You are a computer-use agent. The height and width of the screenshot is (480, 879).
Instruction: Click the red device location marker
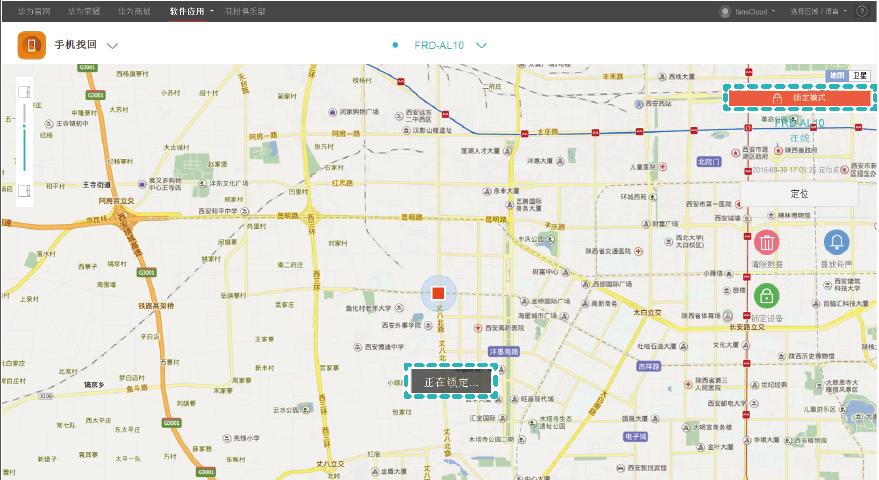(x=438, y=293)
